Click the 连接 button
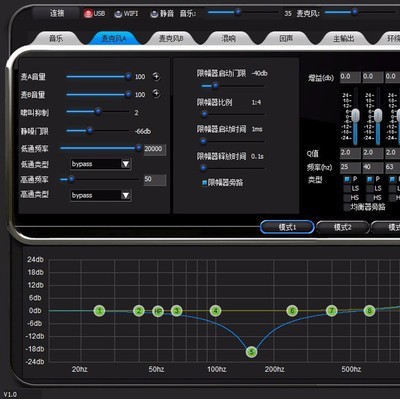The height and width of the screenshot is (400, 400). 57,13
